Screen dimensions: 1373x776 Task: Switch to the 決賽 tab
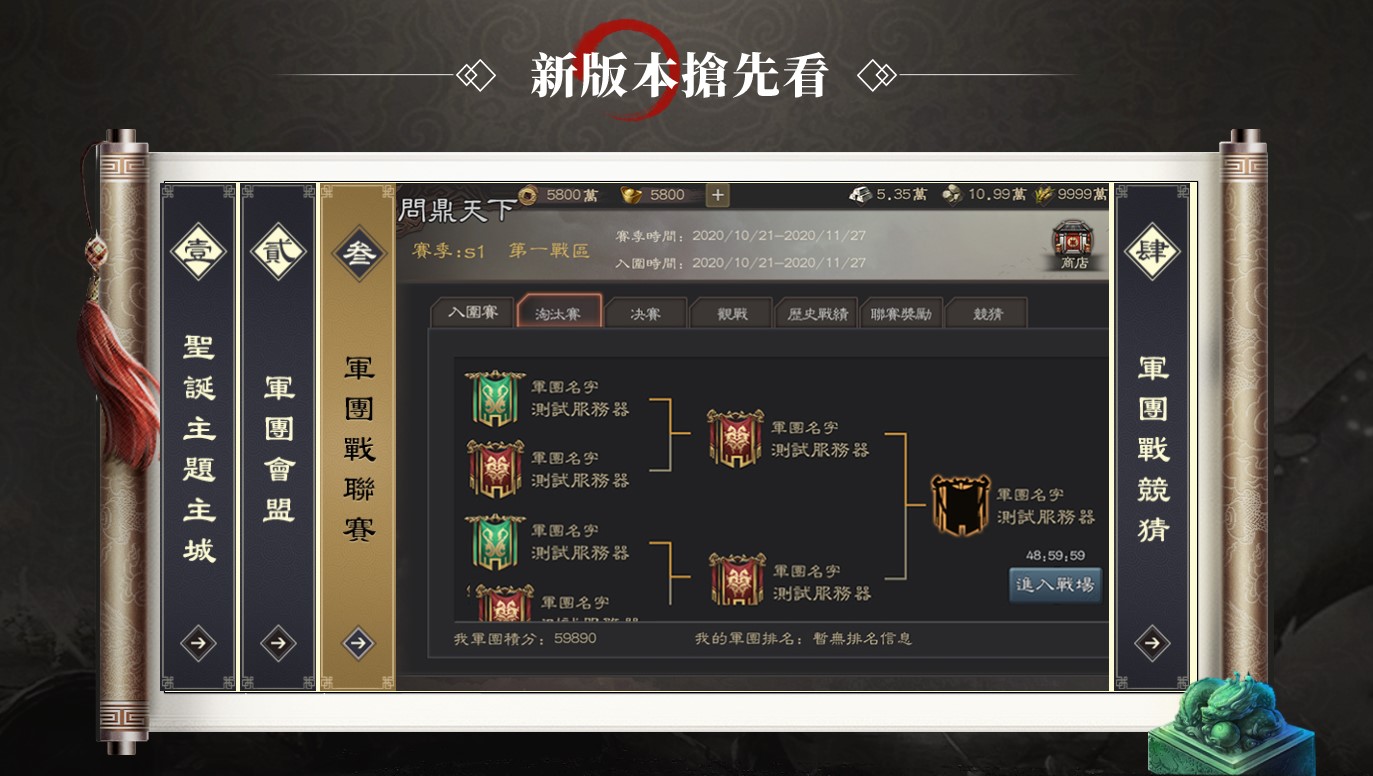coord(645,313)
